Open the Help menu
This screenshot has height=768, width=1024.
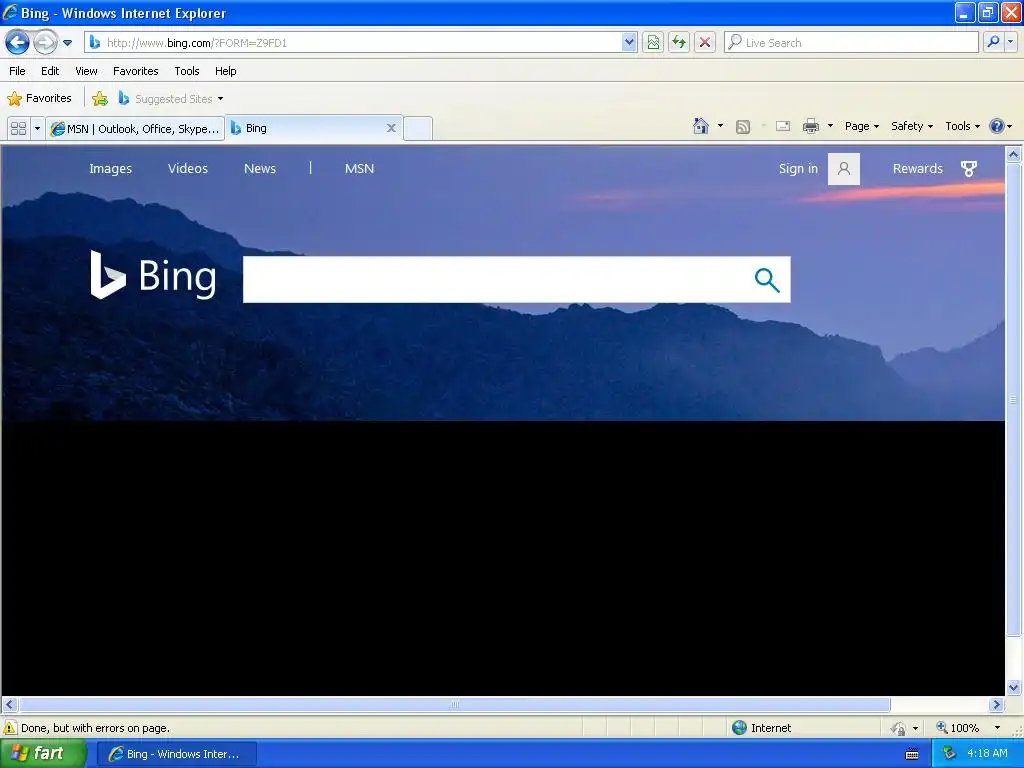coord(225,71)
